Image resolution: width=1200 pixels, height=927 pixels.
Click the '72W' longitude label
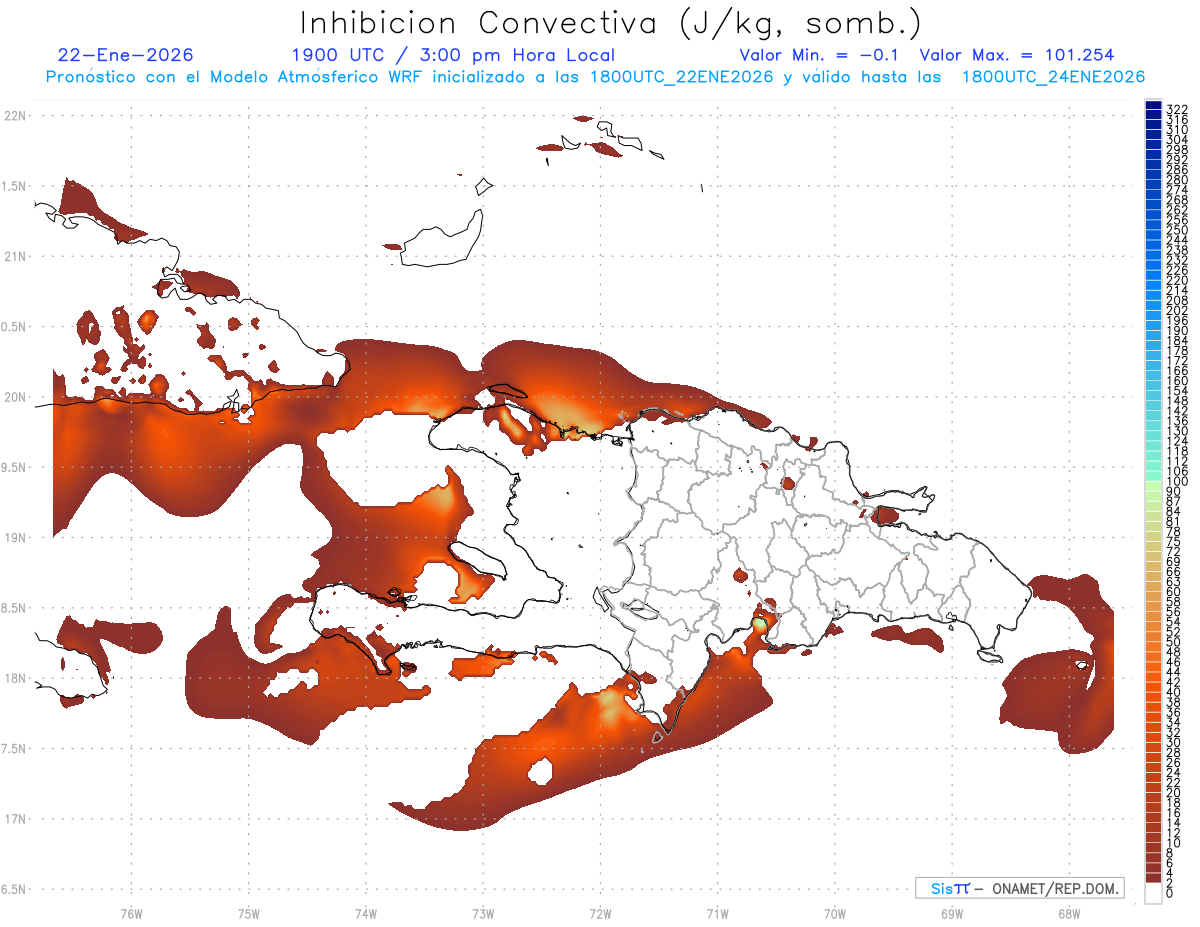600,913
